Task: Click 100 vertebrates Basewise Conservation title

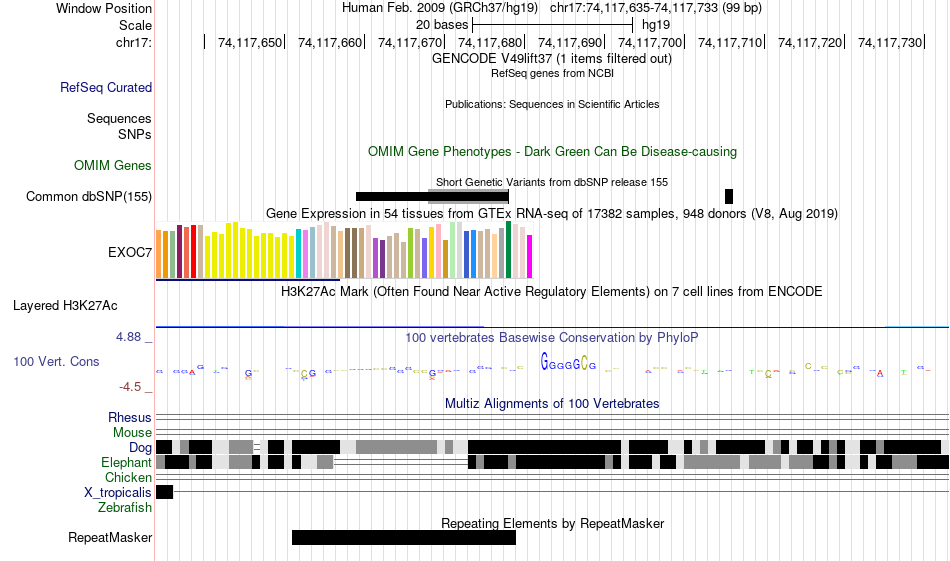Action: 552,337
